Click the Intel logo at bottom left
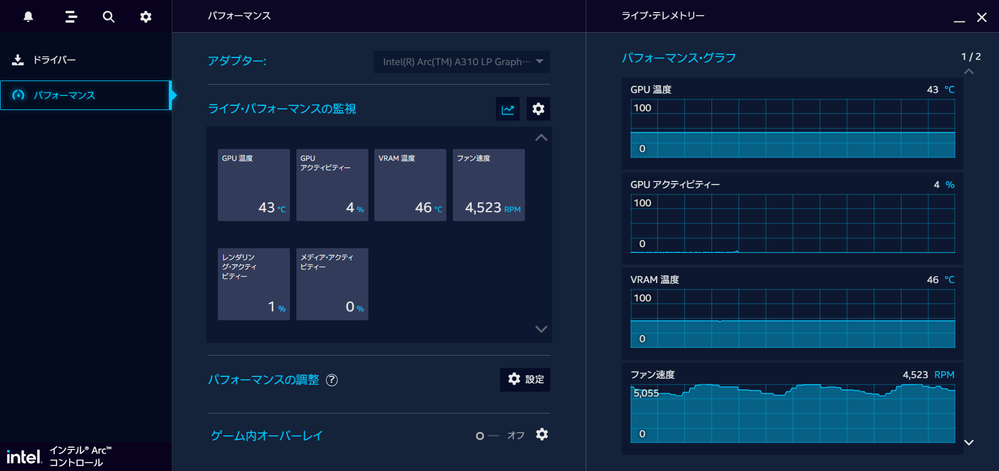This screenshot has height=471, width=999. point(24,457)
